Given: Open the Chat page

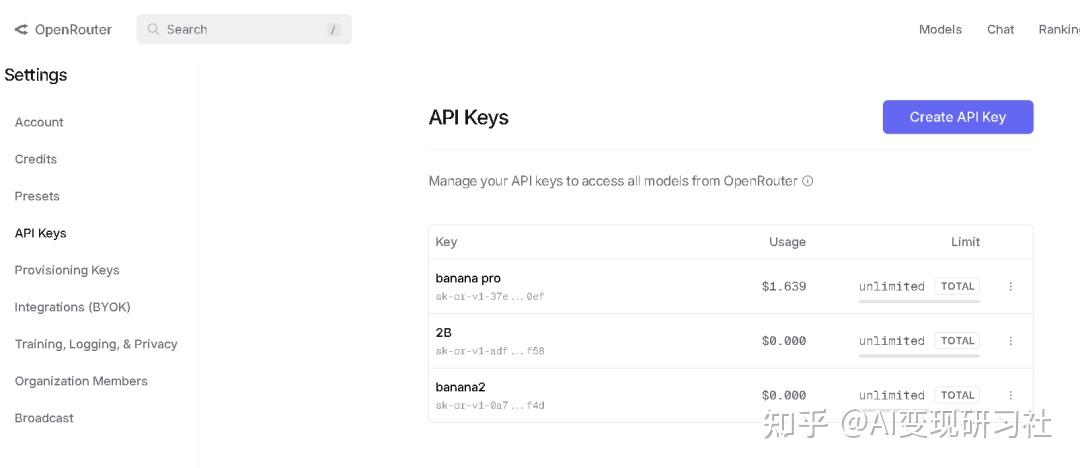Looking at the screenshot, I should (1000, 30).
